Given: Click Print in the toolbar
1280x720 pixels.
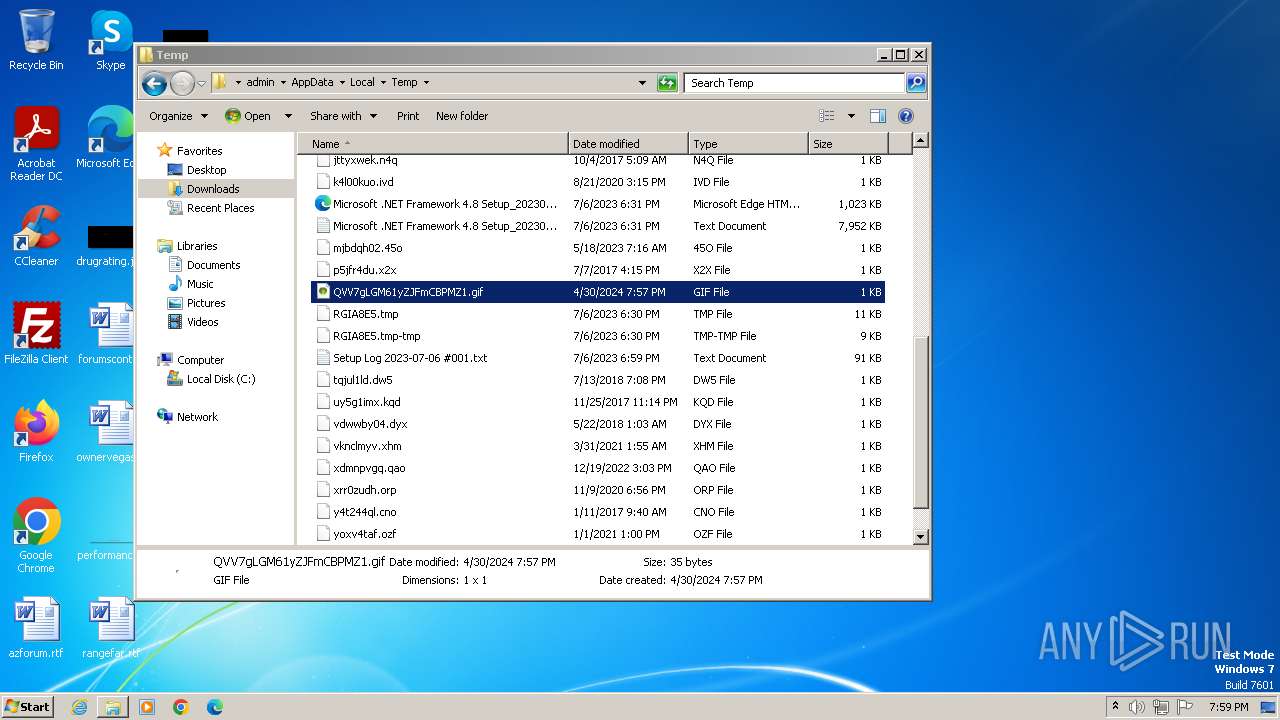Looking at the screenshot, I should [408, 116].
